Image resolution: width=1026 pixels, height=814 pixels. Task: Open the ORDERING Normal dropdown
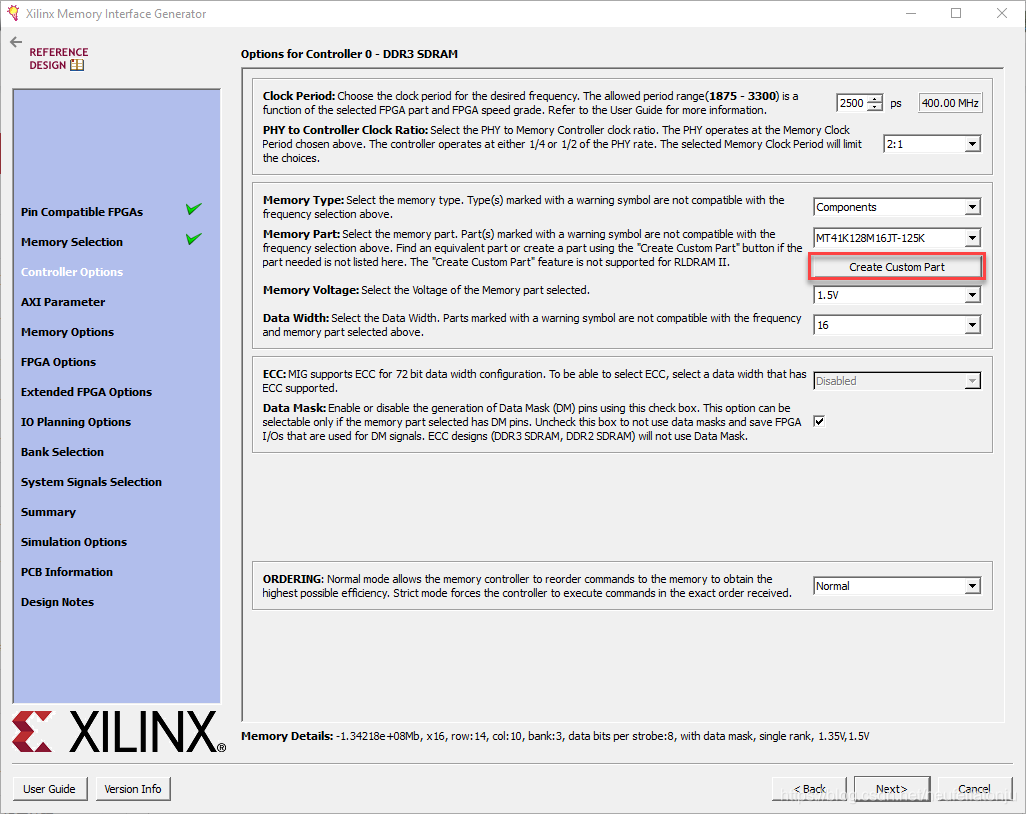tap(897, 586)
